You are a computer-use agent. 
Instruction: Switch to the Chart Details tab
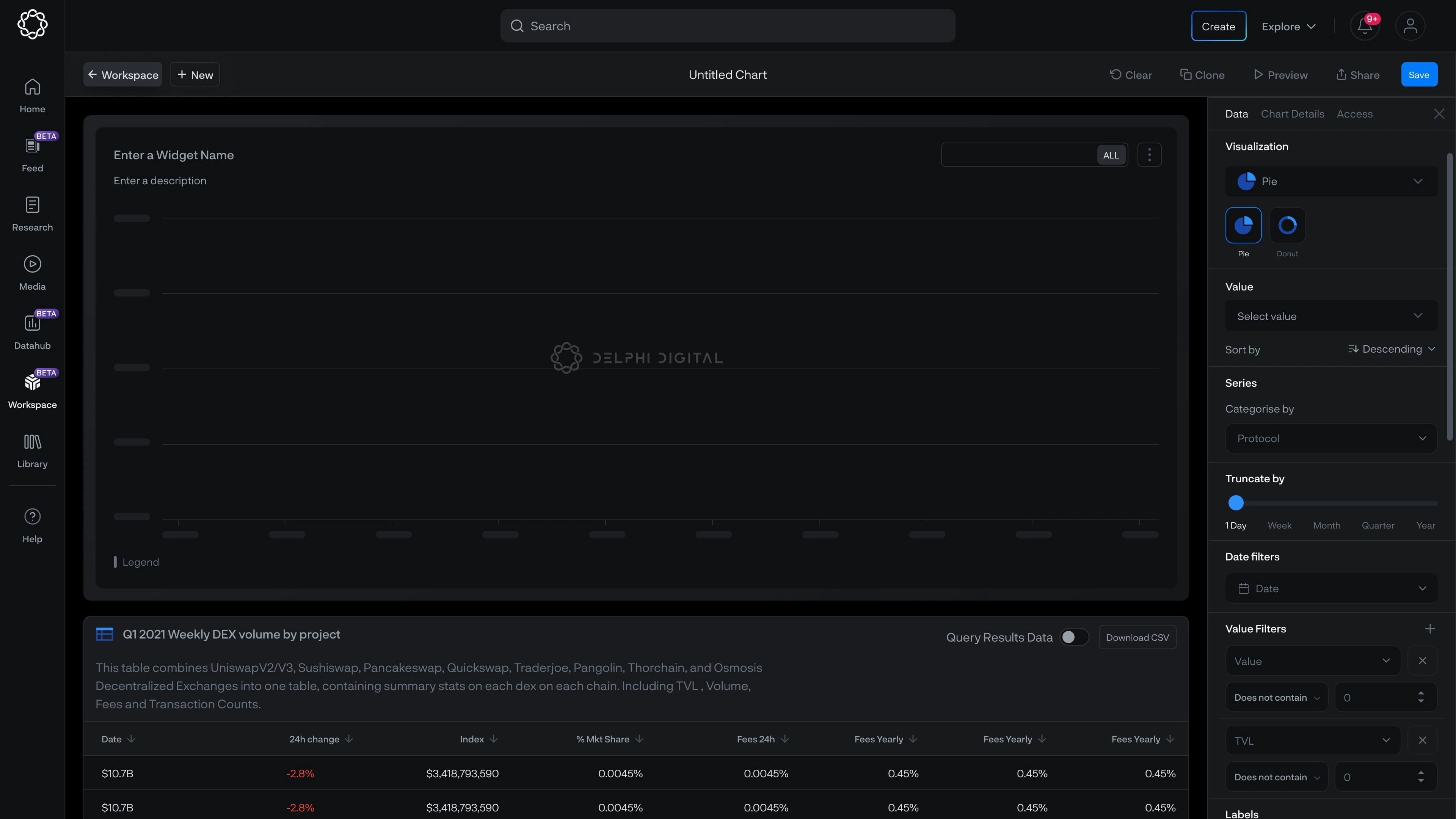[x=1292, y=114]
